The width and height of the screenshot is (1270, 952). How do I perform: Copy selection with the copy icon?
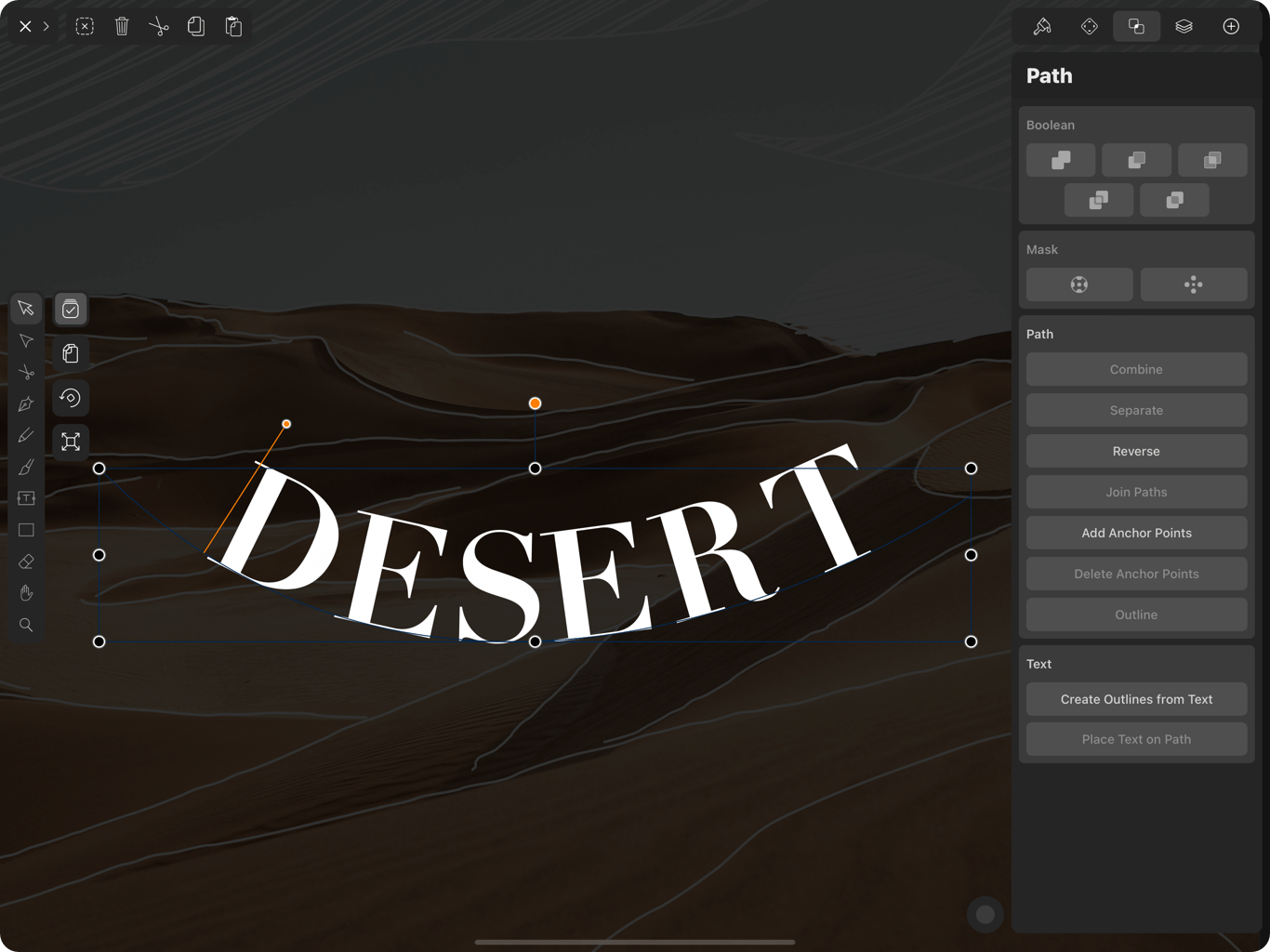196,26
